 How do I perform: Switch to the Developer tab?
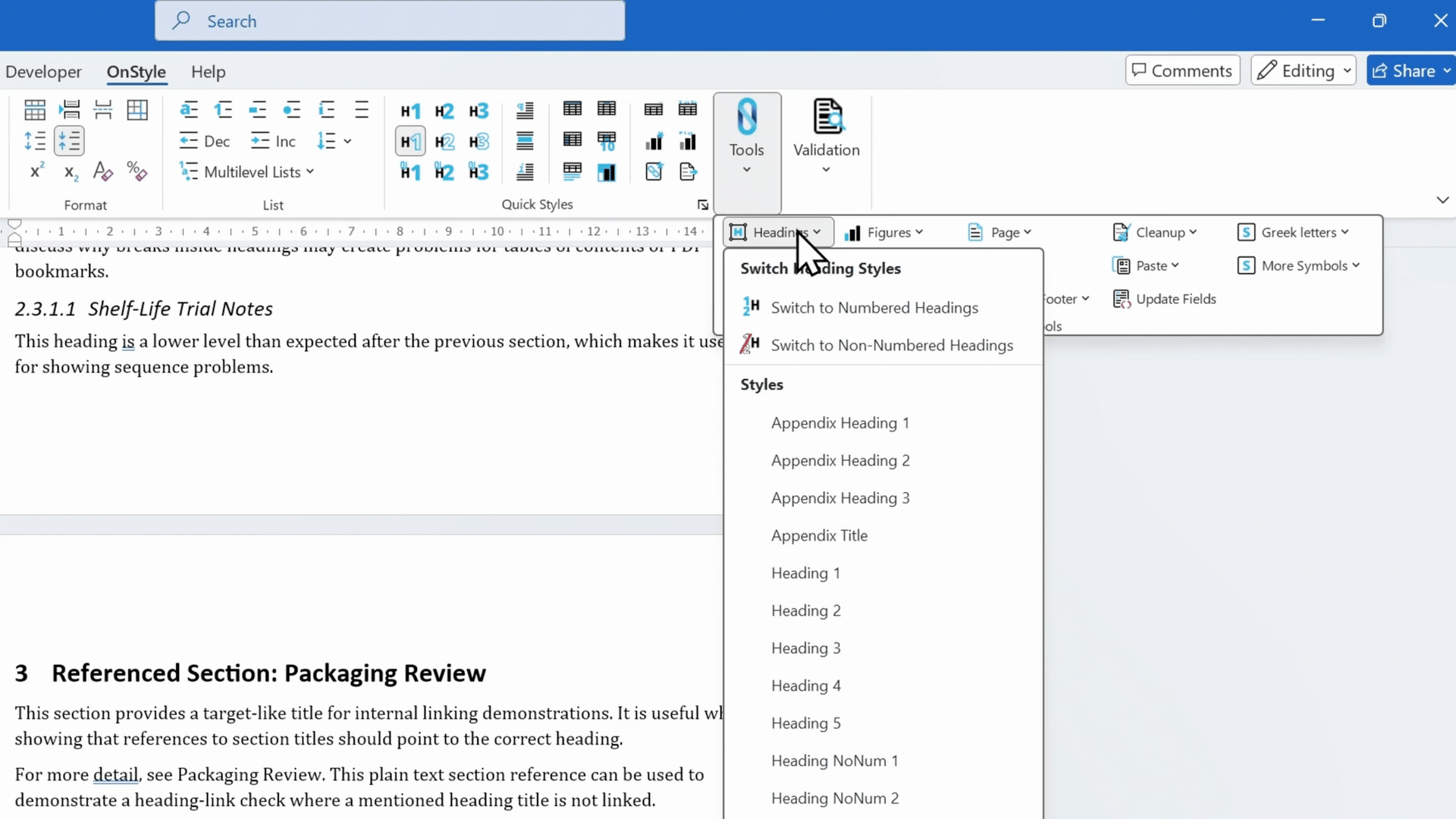click(43, 72)
